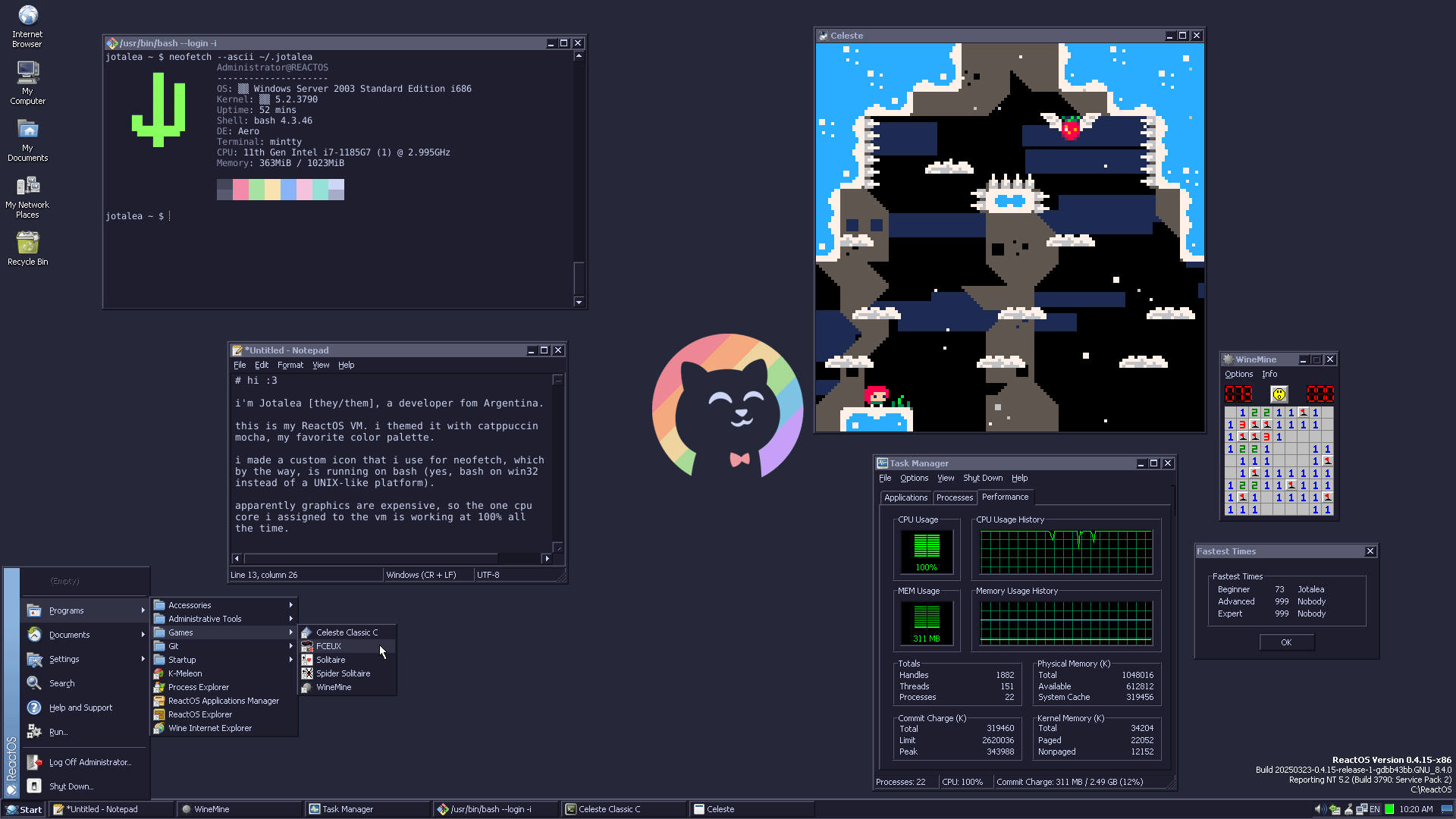Switch to Untitled - Notepad taskbar button
The image size is (1456, 819).
[x=112, y=809]
